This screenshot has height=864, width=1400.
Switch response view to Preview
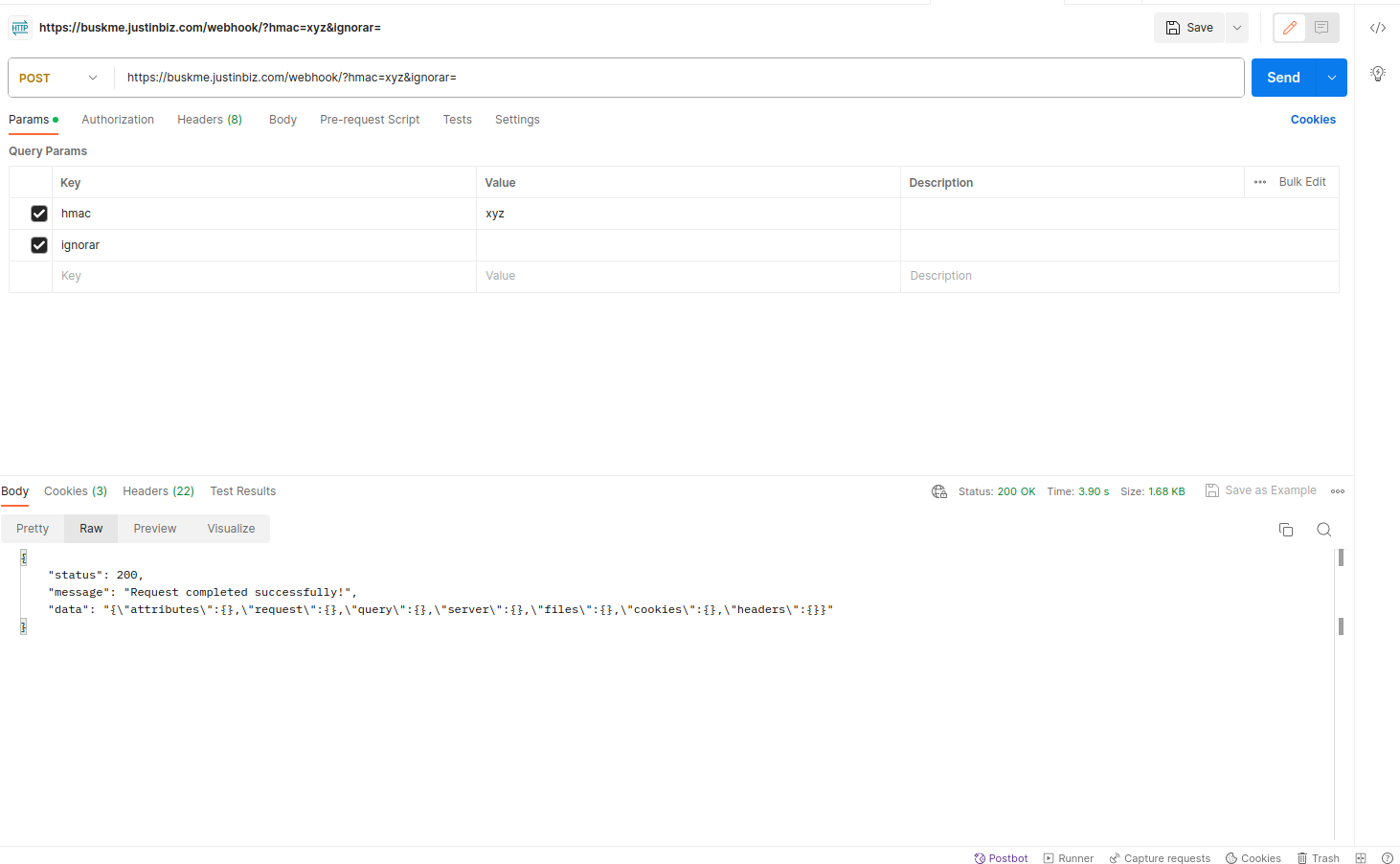155,529
